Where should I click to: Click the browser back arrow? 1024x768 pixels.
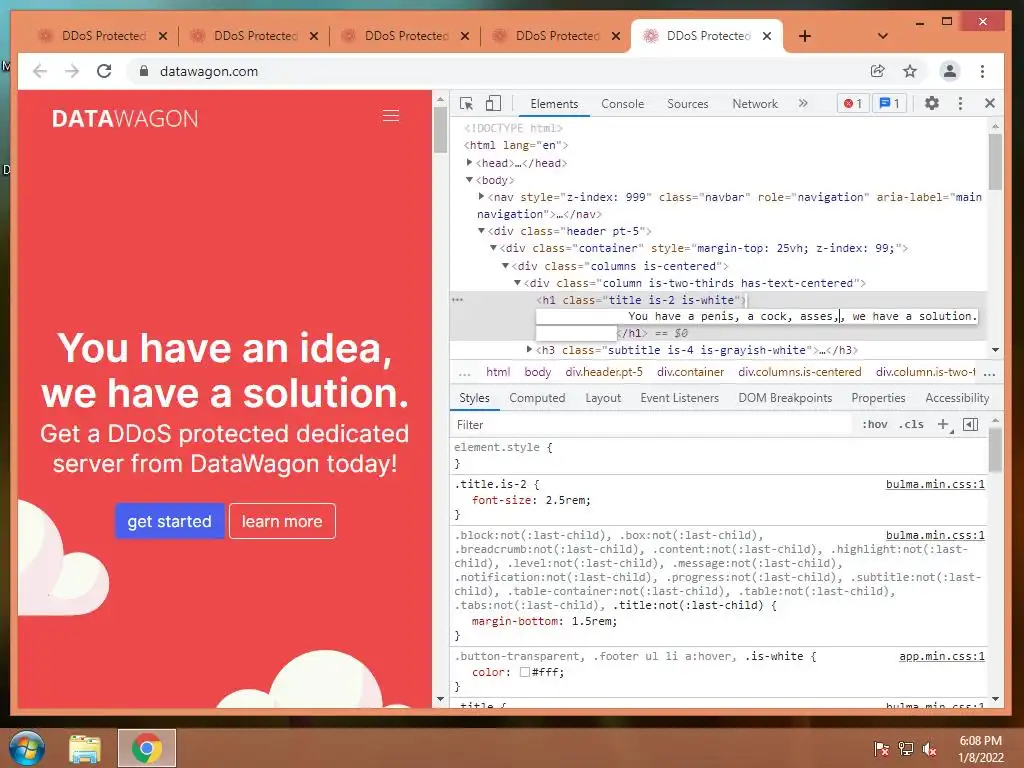[x=40, y=71]
